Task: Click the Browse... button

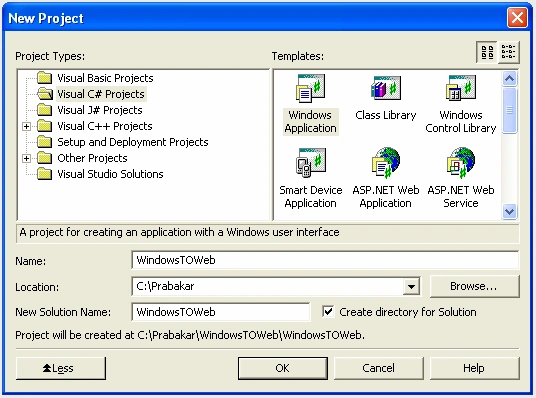Action: pyautogui.click(x=474, y=286)
